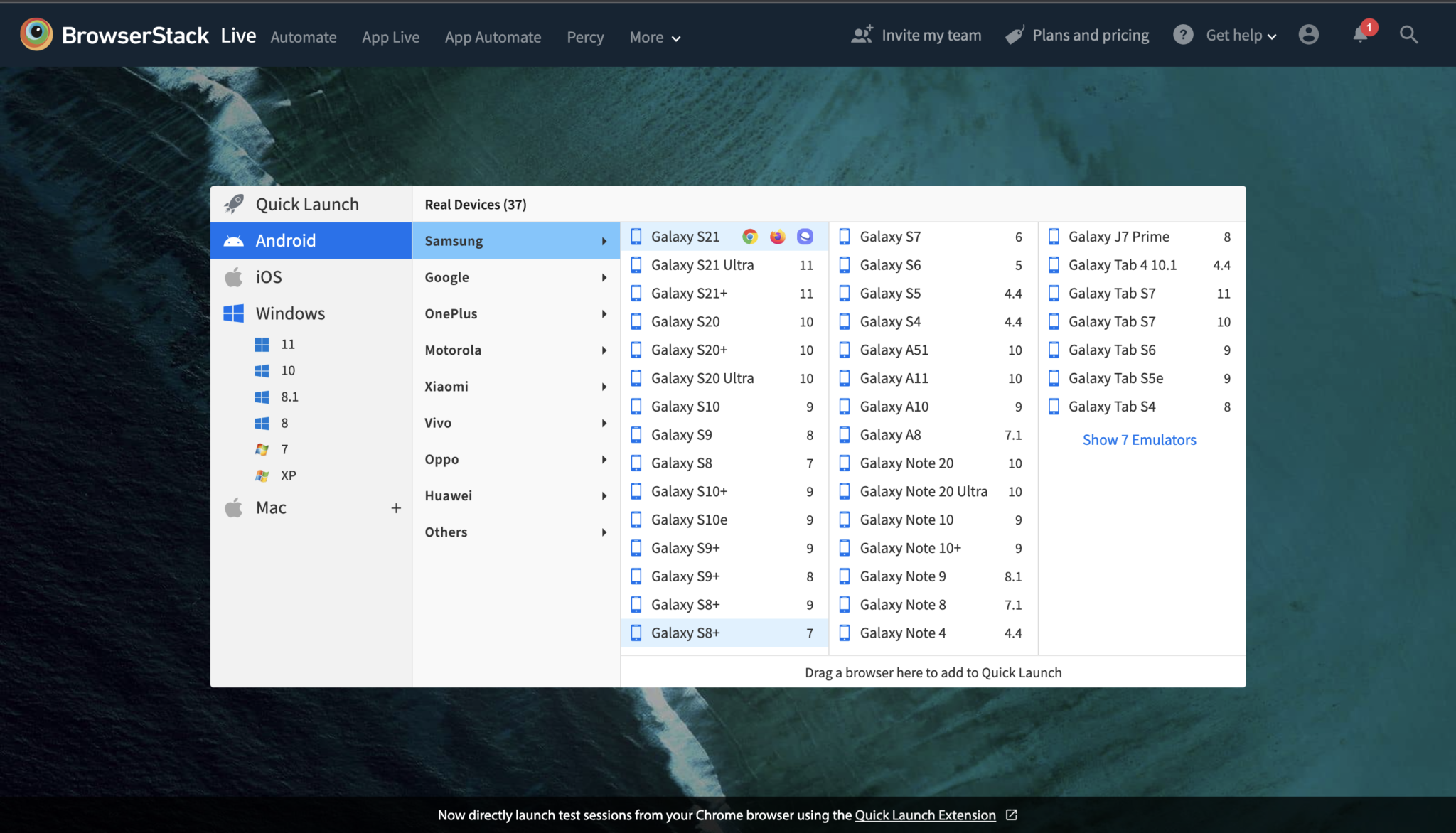Viewport: 1456px width, 833px height.
Task: Expand the Mac section plus sign
Action: point(396,507)
